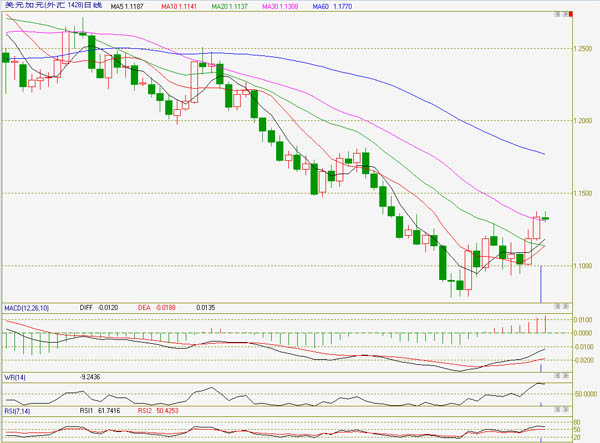The height and width of the screenshot is (443, 600).
Task: Click the left arrow button in MACD panel header
Action: click(558, 306)
